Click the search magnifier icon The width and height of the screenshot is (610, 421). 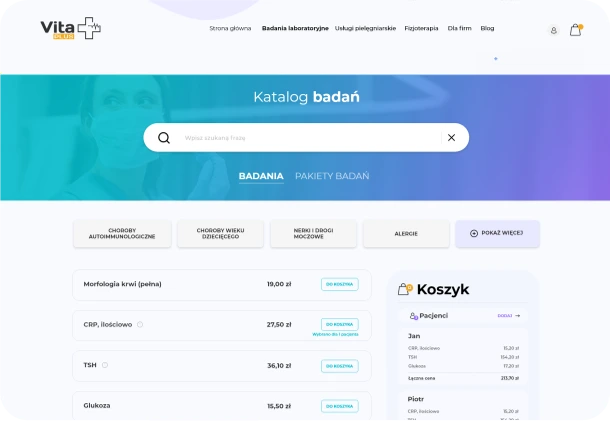(164, 138)
